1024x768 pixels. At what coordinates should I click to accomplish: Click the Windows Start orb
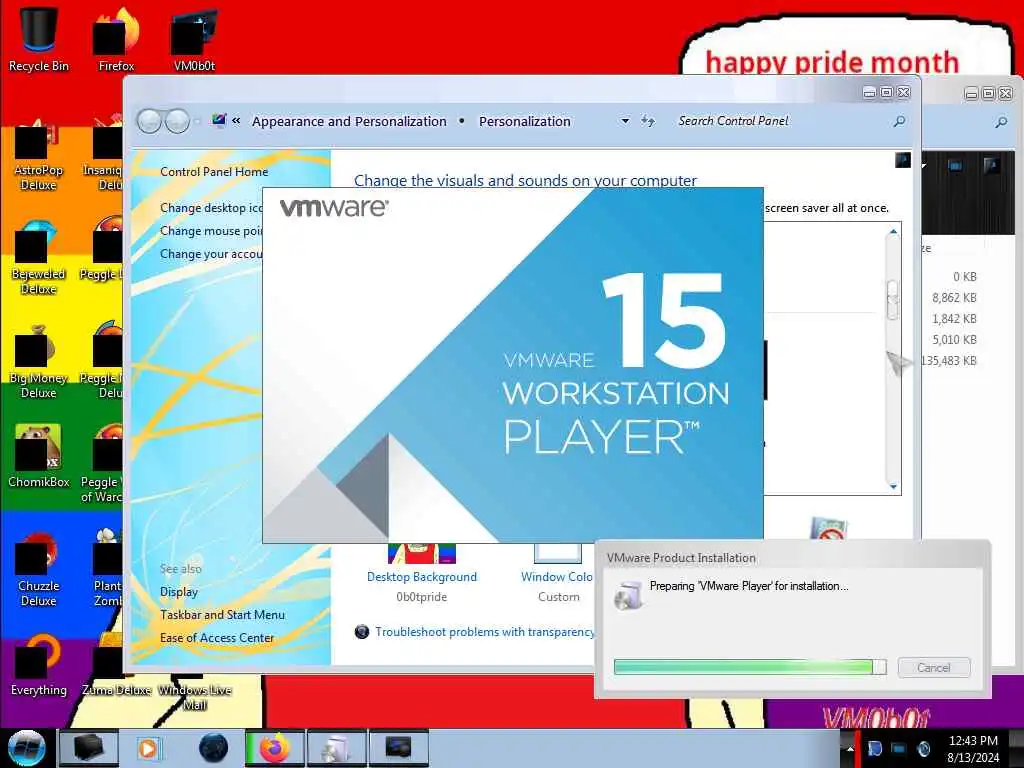pyautogui.click(x=27, y=748)
